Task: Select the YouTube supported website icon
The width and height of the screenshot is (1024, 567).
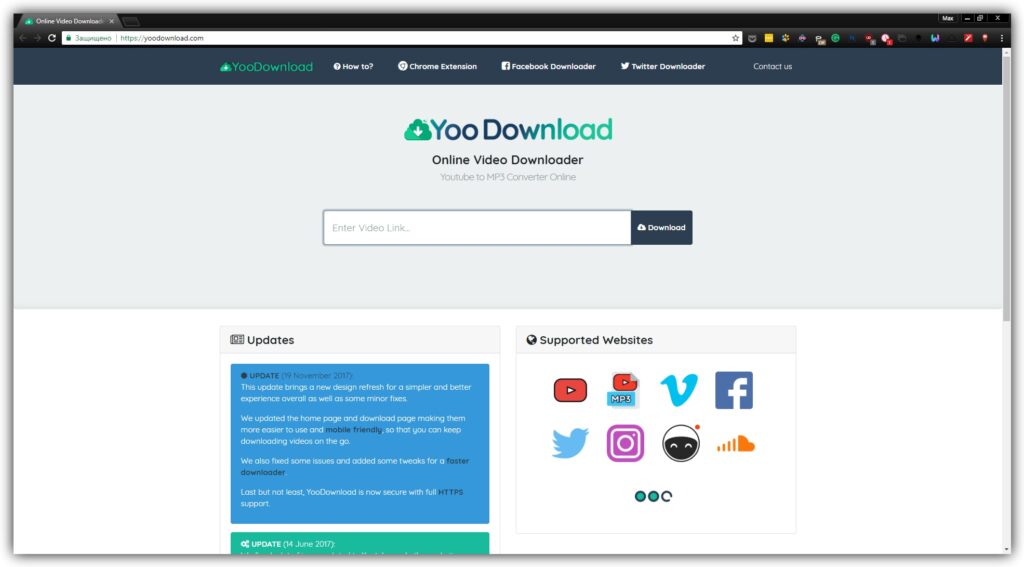Action: (x=570, y=391)
